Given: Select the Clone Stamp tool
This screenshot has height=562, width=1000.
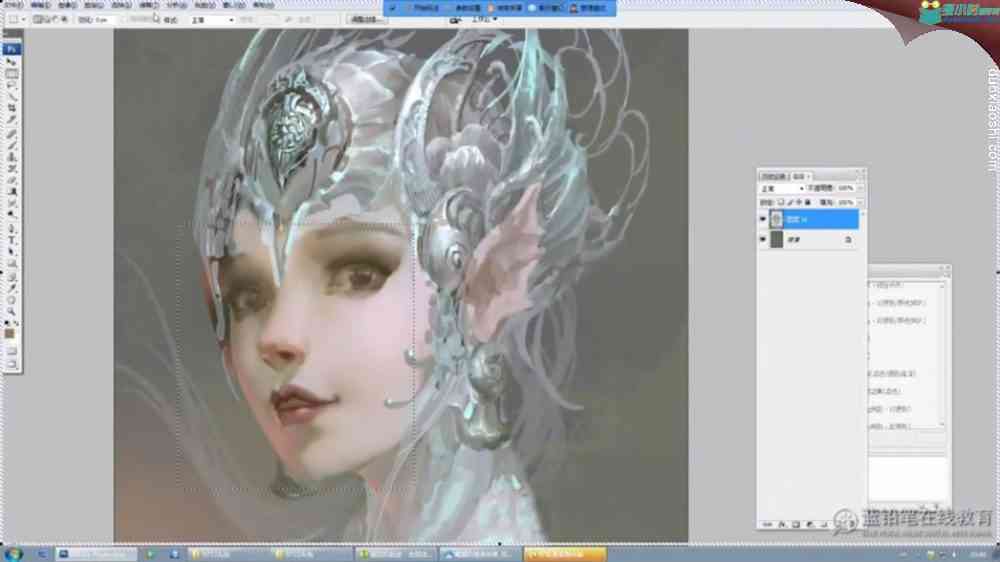Looking at the screenshot, I should tap(11, 157).
